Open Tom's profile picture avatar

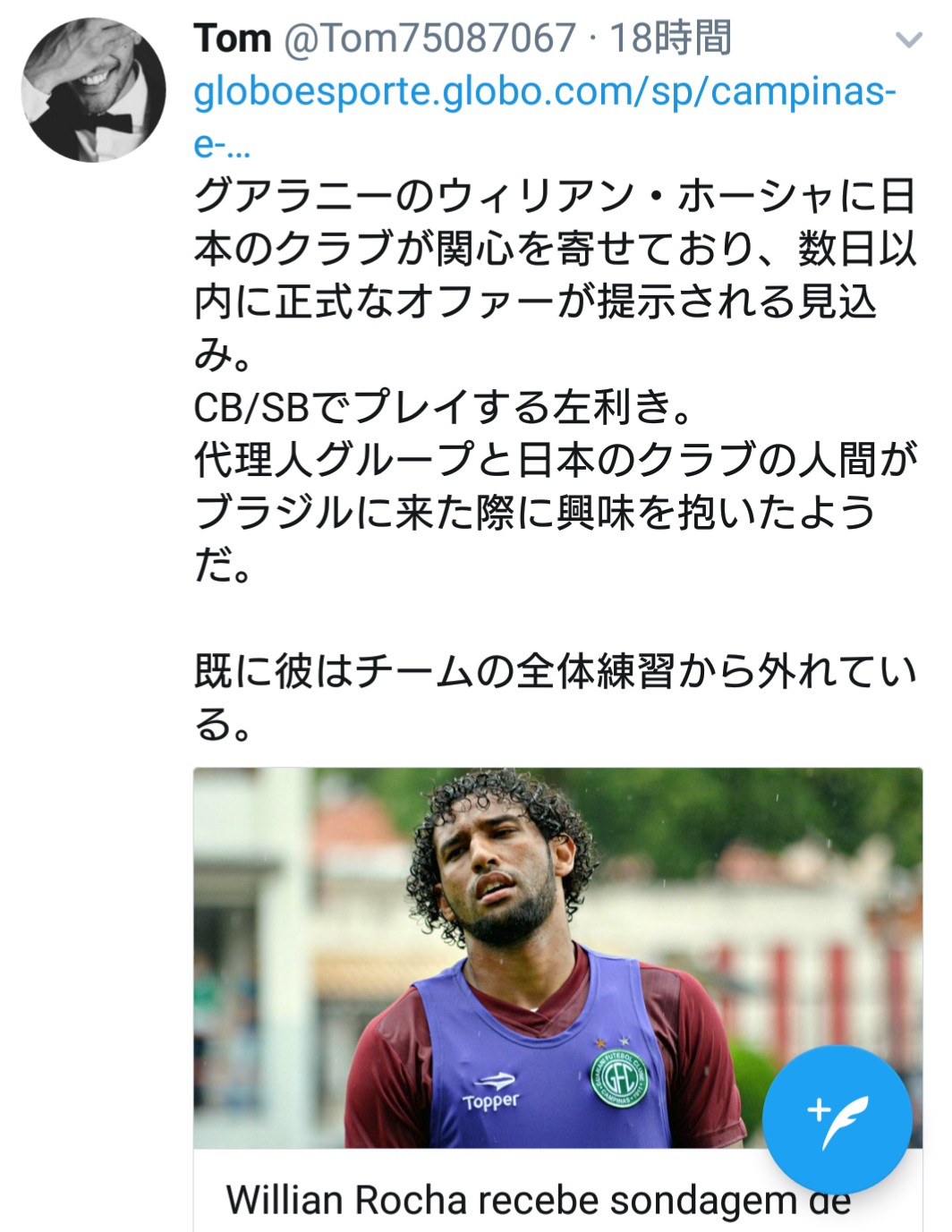point(93,90)
